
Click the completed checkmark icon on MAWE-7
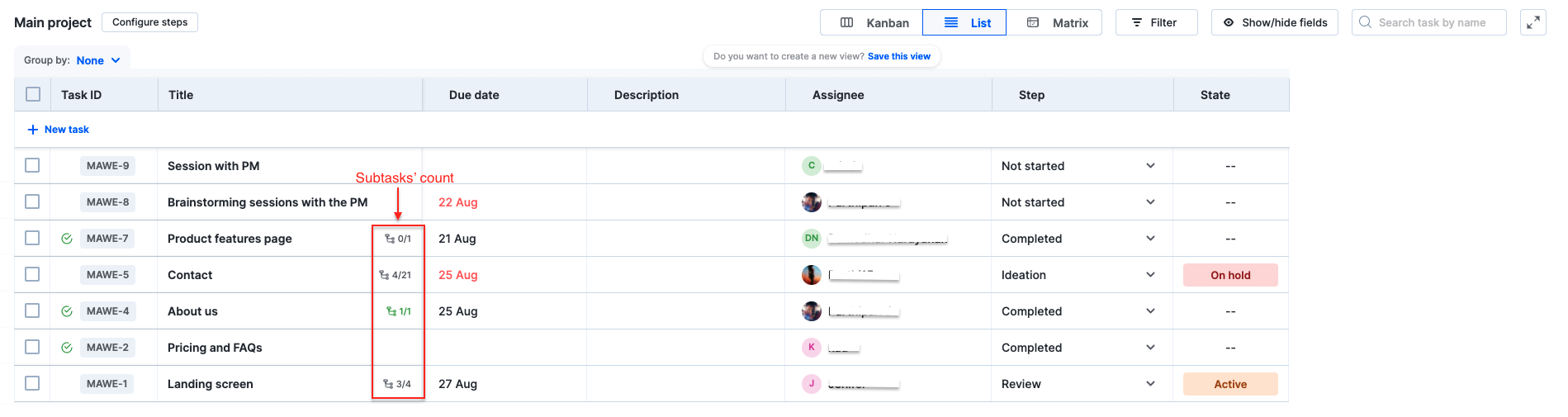[x=67, y=239]
